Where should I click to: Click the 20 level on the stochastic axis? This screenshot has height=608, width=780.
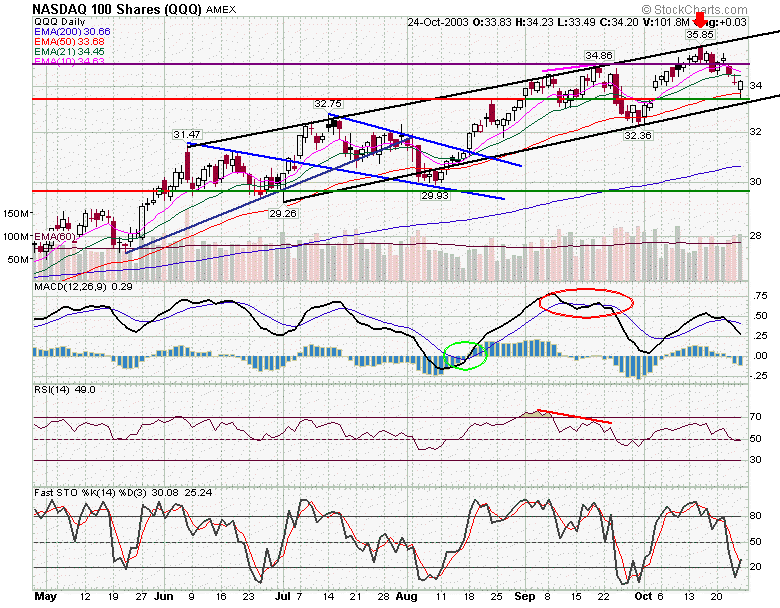click(756, 566)
